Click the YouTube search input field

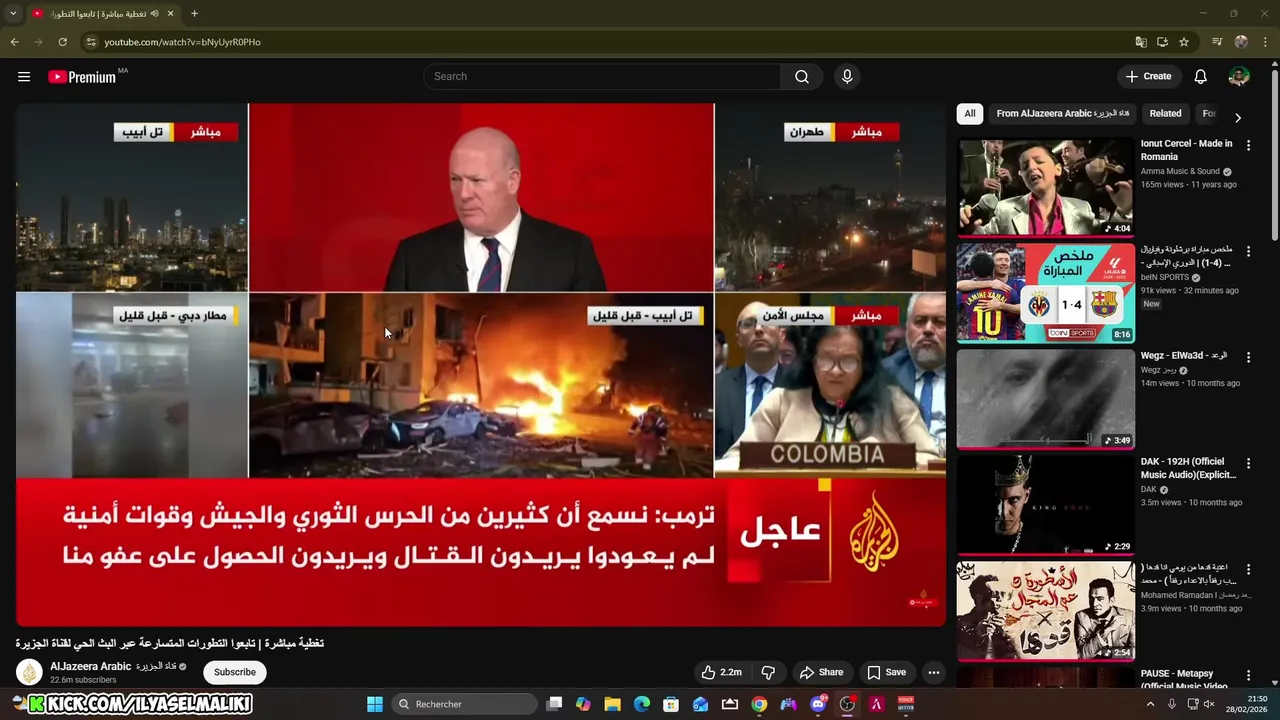603,76
